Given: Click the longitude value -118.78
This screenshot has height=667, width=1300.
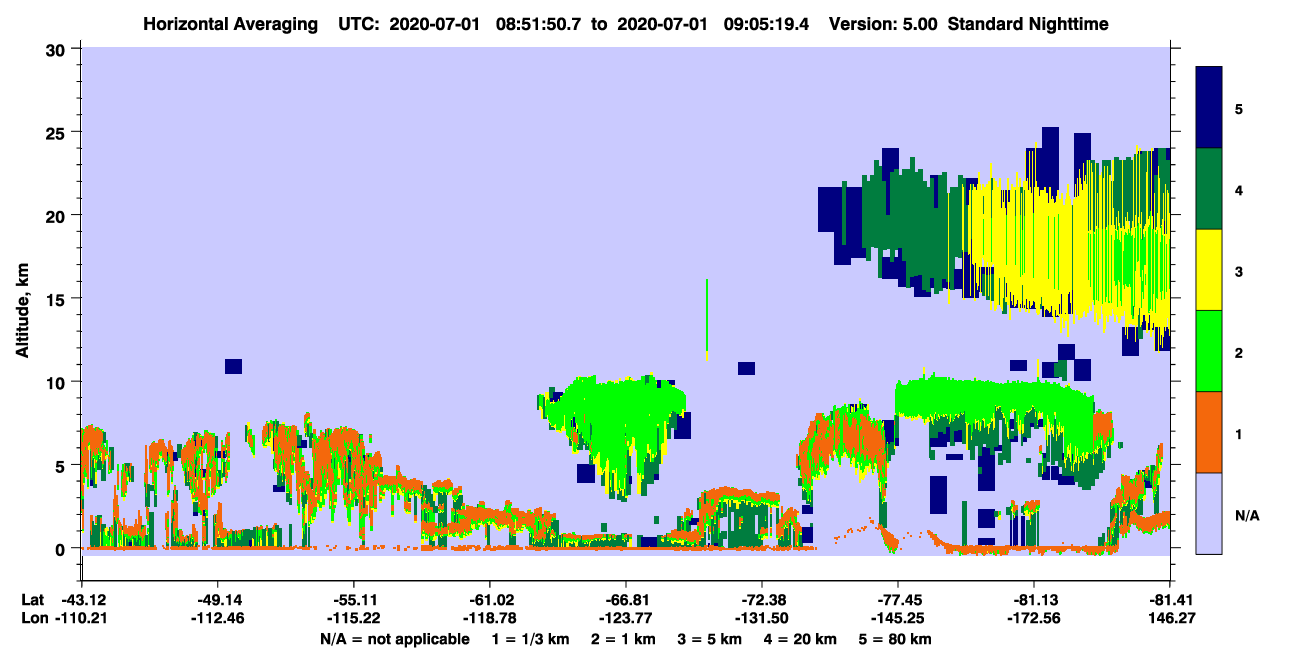Looking at the screenshot, I should tap(490, 618).
